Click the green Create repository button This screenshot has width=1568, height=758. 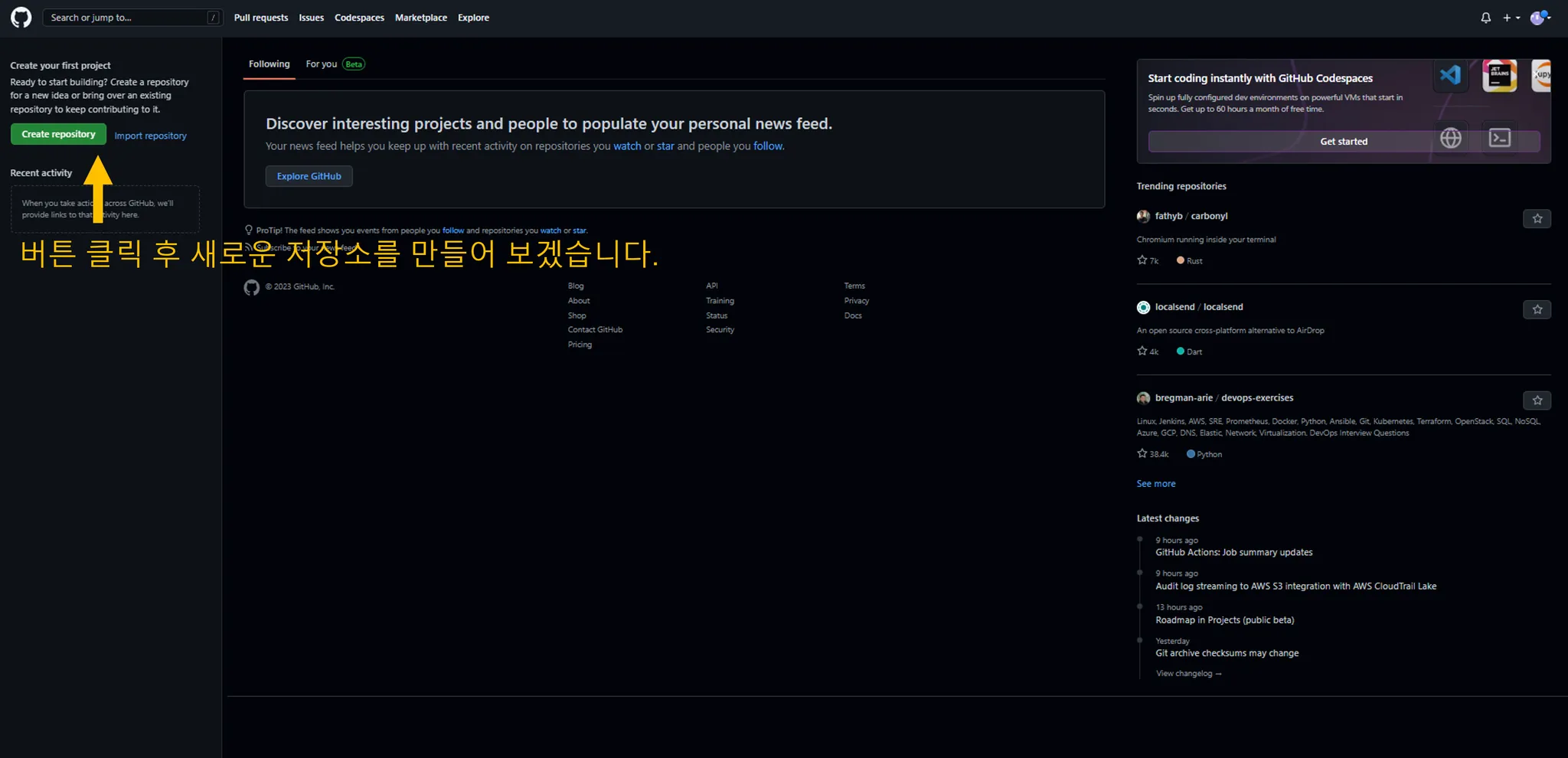pyautogui.click(x=59, y=134)
